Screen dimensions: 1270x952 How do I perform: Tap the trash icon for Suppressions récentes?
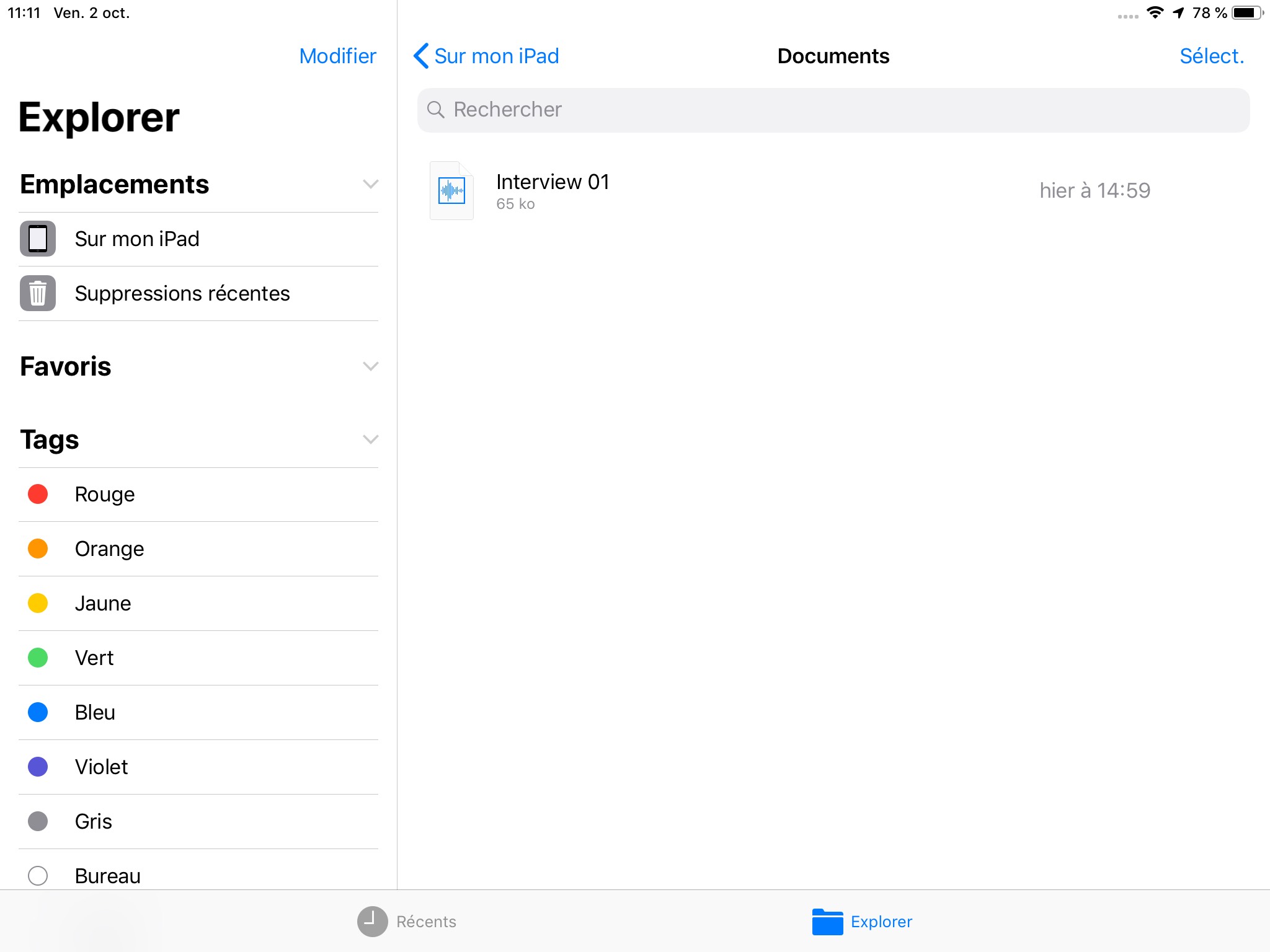point(38,293)
